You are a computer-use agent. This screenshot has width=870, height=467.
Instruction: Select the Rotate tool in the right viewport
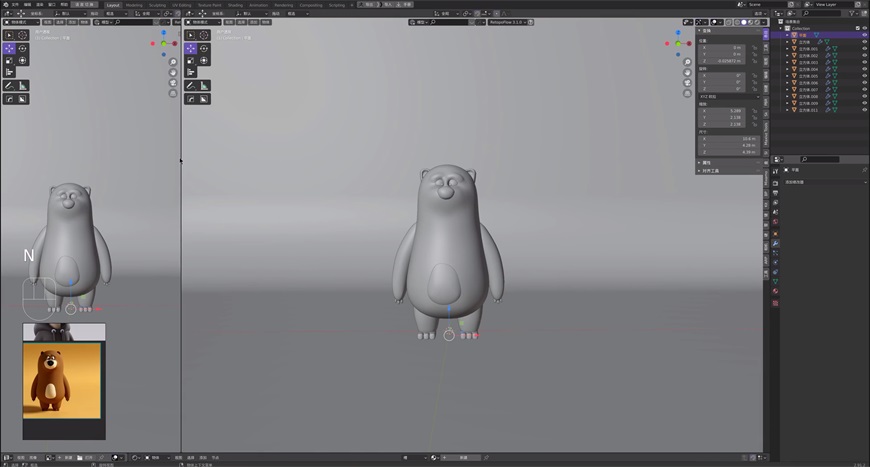coord(204,48)
